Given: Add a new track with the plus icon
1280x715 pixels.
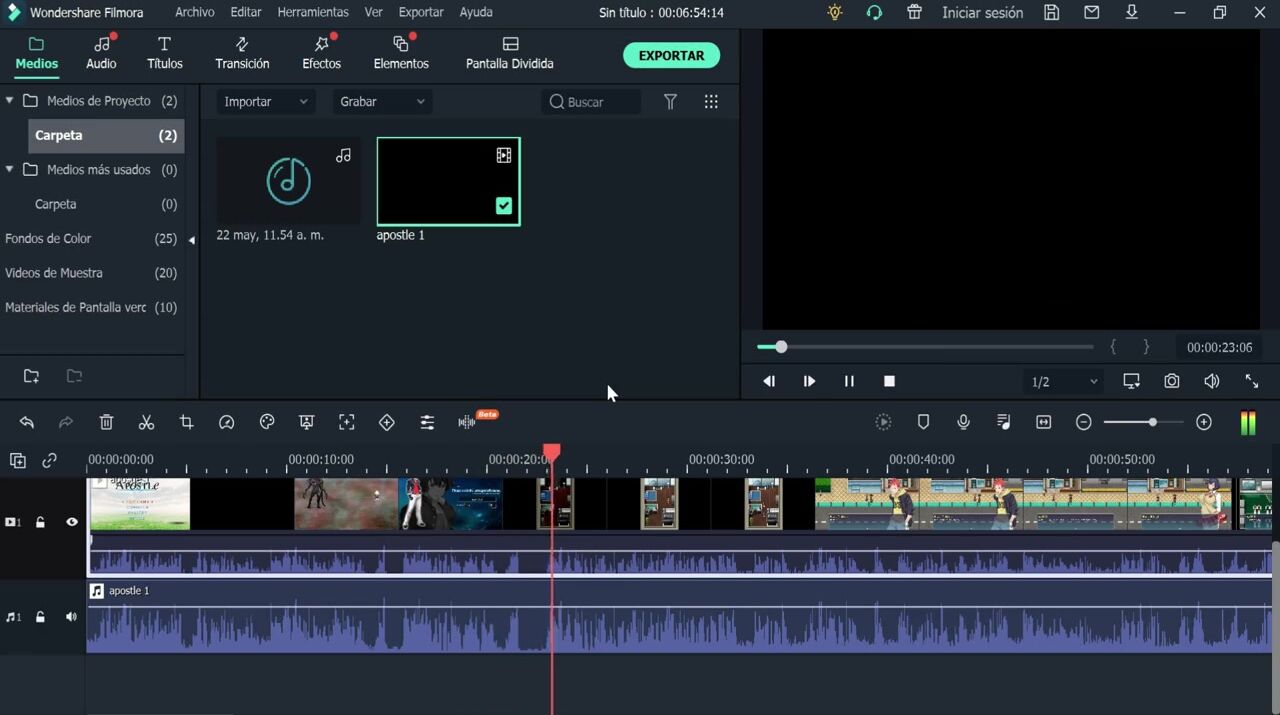Looking at the screenshot, I should coord(18,461).
